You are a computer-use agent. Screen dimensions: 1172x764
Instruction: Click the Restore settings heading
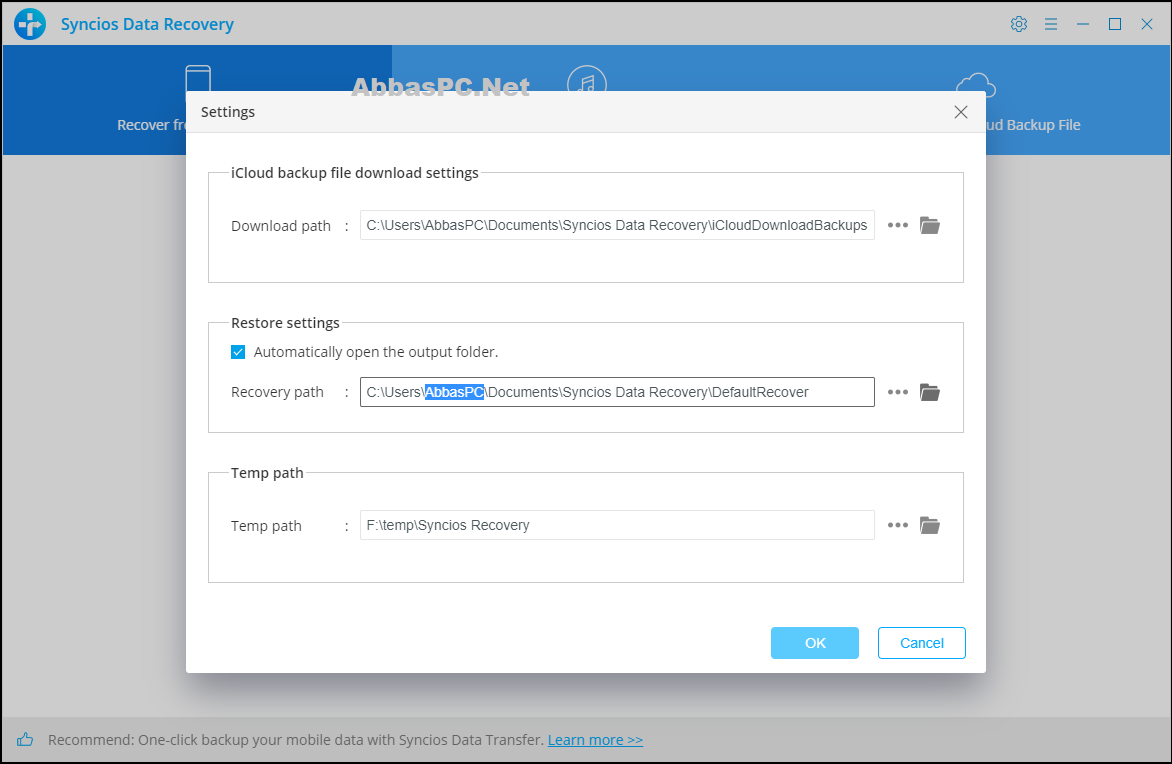[x=285, y=323]
